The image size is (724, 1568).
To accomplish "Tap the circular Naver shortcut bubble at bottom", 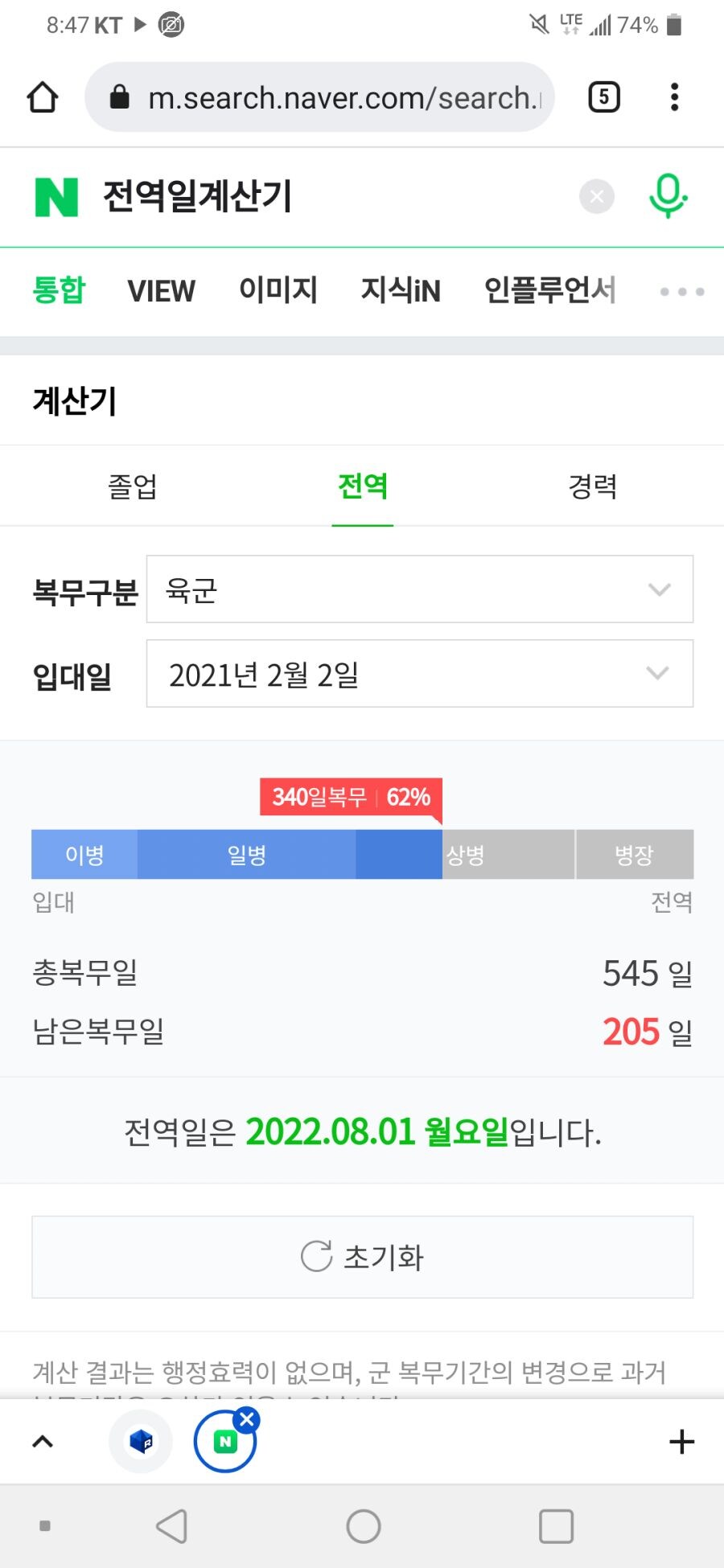I will click(224, 1442).
